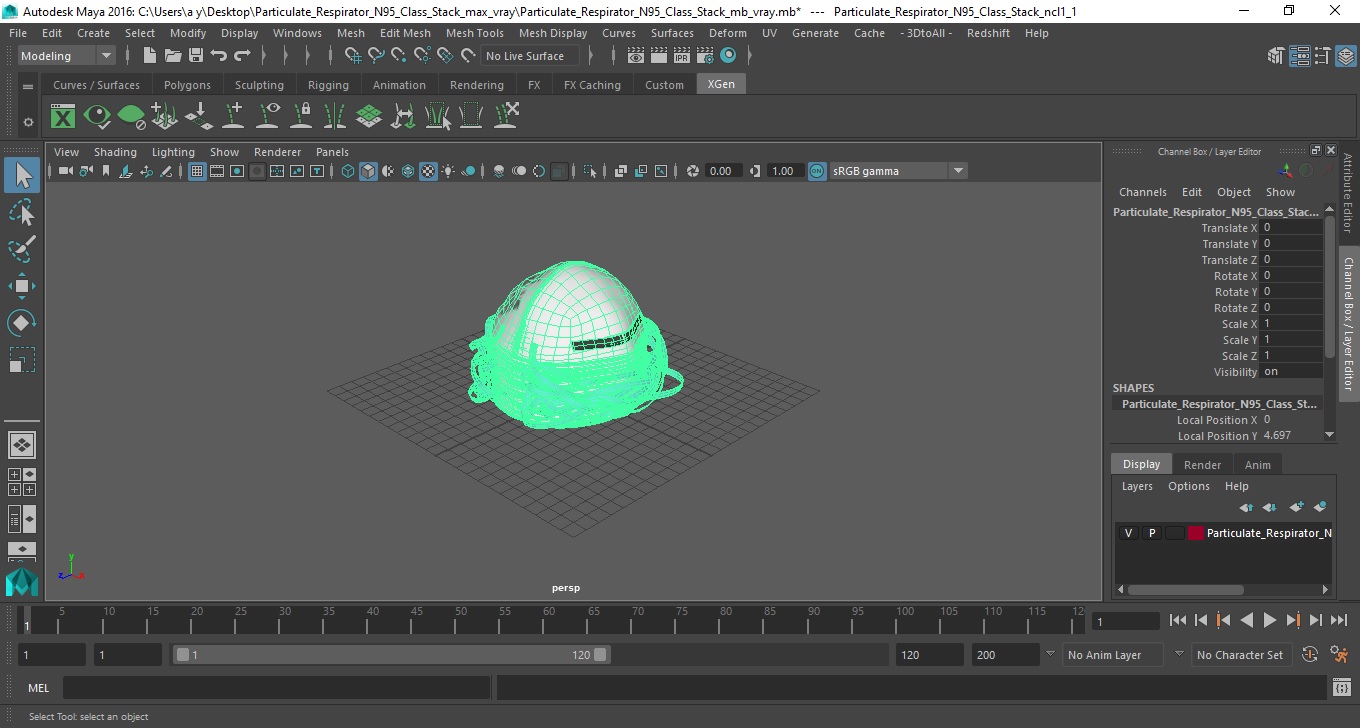Switch to the Render layer tab
Image resolution: width=1360 pixels, height=728 pixels.
pos(1202,465)
